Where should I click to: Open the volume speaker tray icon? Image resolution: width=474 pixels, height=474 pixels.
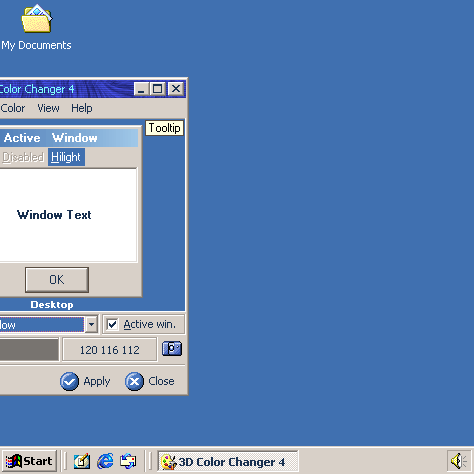tap(459, 461)
